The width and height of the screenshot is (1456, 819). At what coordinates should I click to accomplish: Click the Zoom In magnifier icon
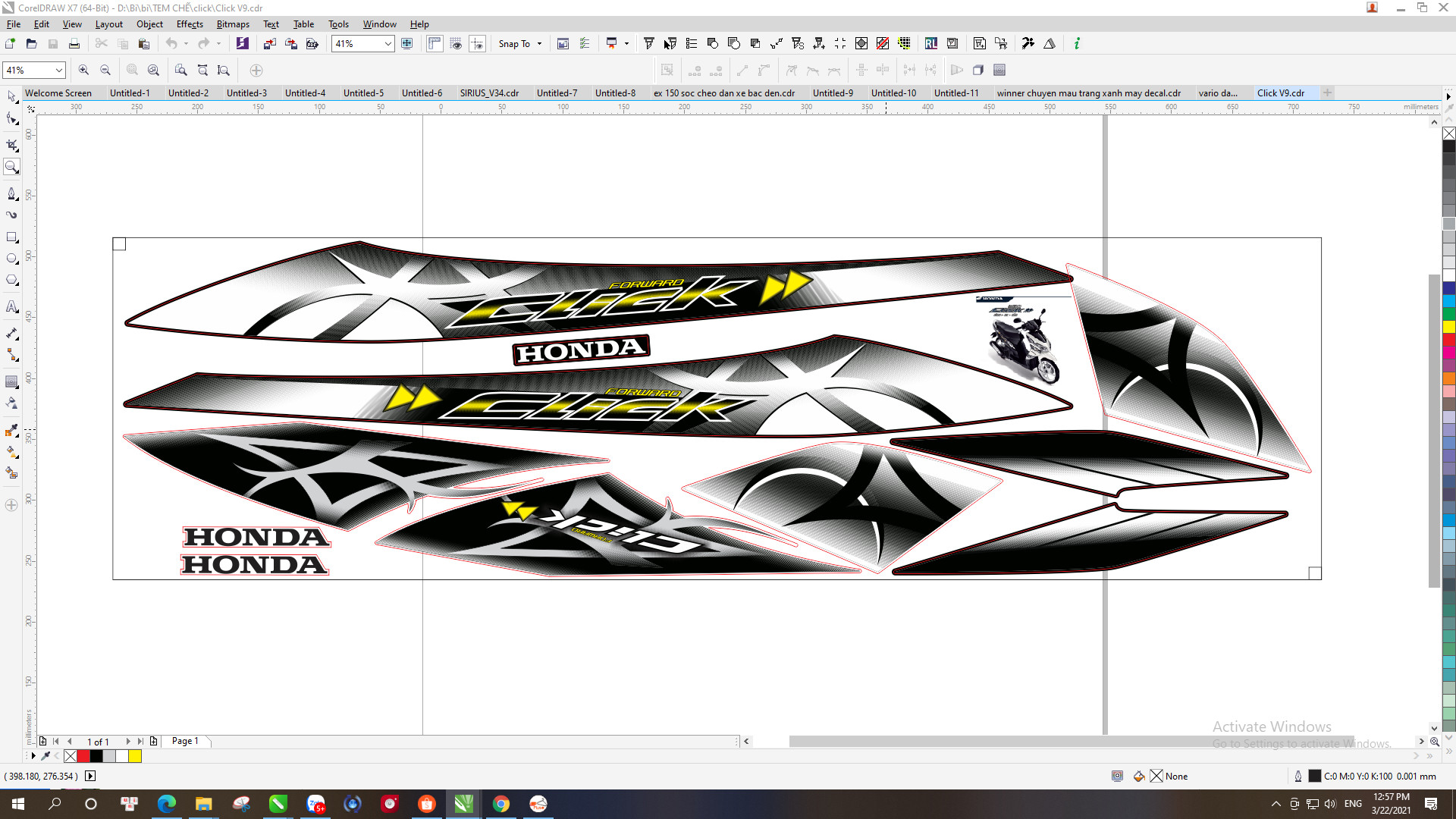pyautogui.click(x=84, y=71)
